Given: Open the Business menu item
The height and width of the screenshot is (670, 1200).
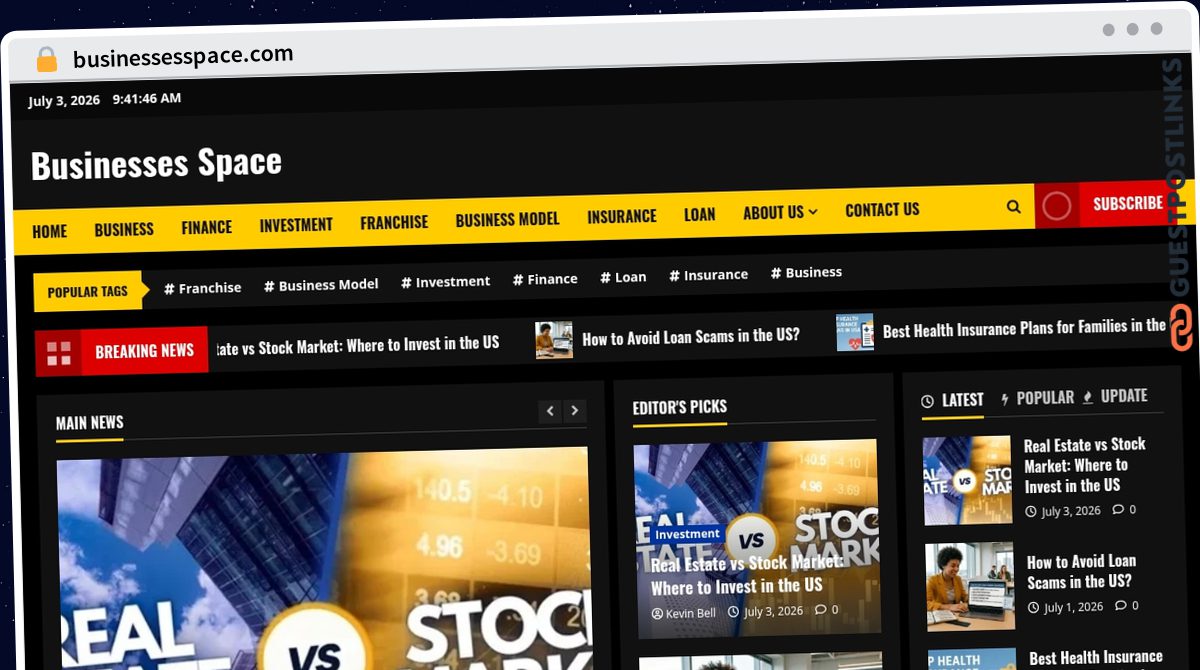Looking at the screenshot, I should click(124, 230).
